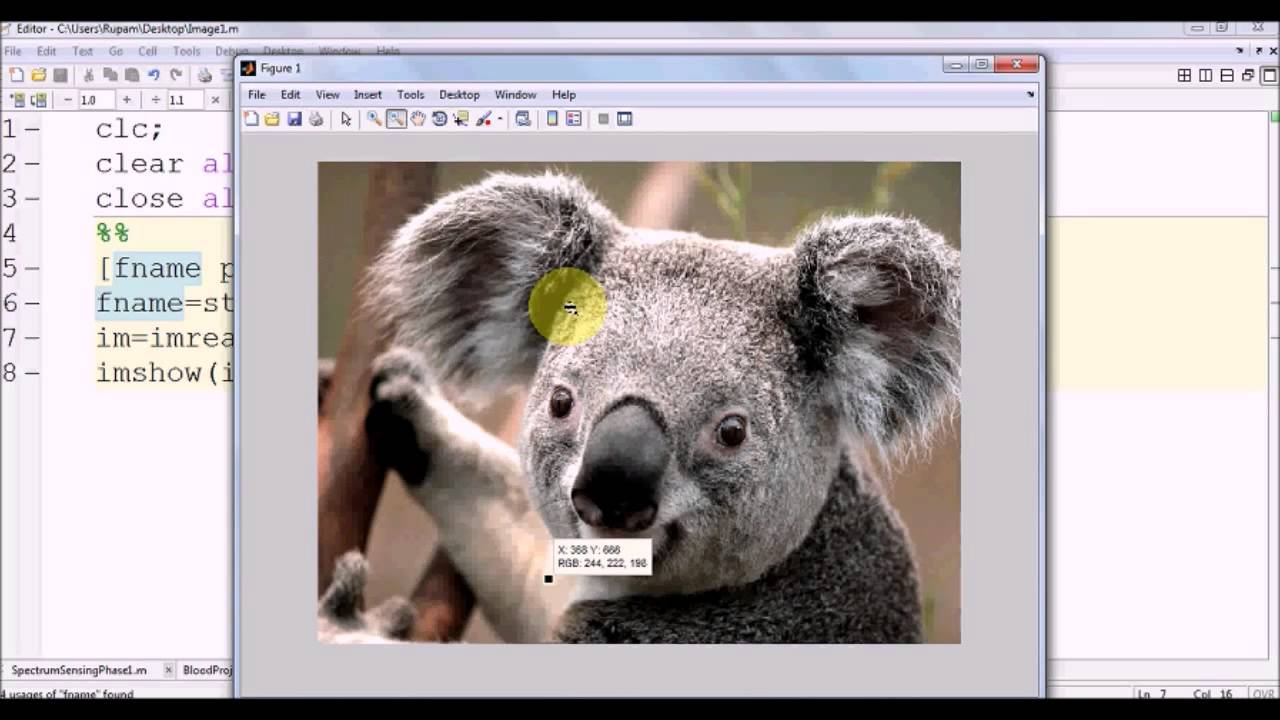The width and height of the screenshot is (1280, 720).
Task: Save figure icon in Figure 1 toolbar
Action: pyautogui.click(x=294, y=119)
